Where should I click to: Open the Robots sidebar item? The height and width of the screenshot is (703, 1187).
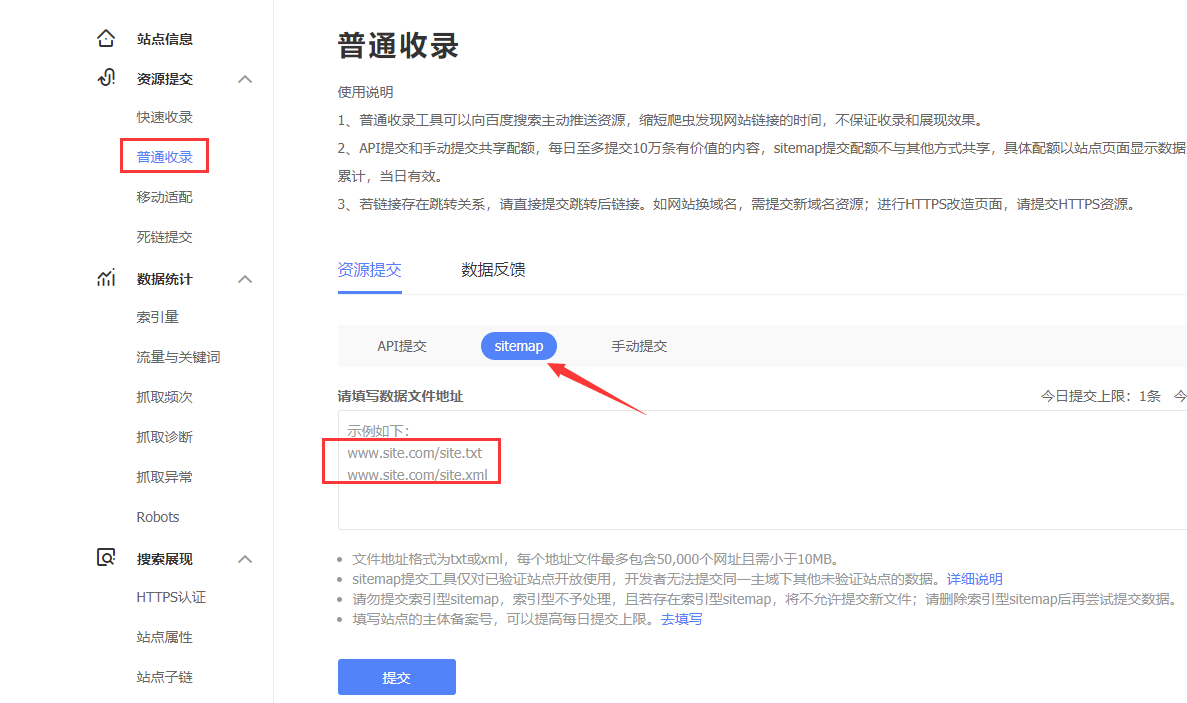(158, 517)
